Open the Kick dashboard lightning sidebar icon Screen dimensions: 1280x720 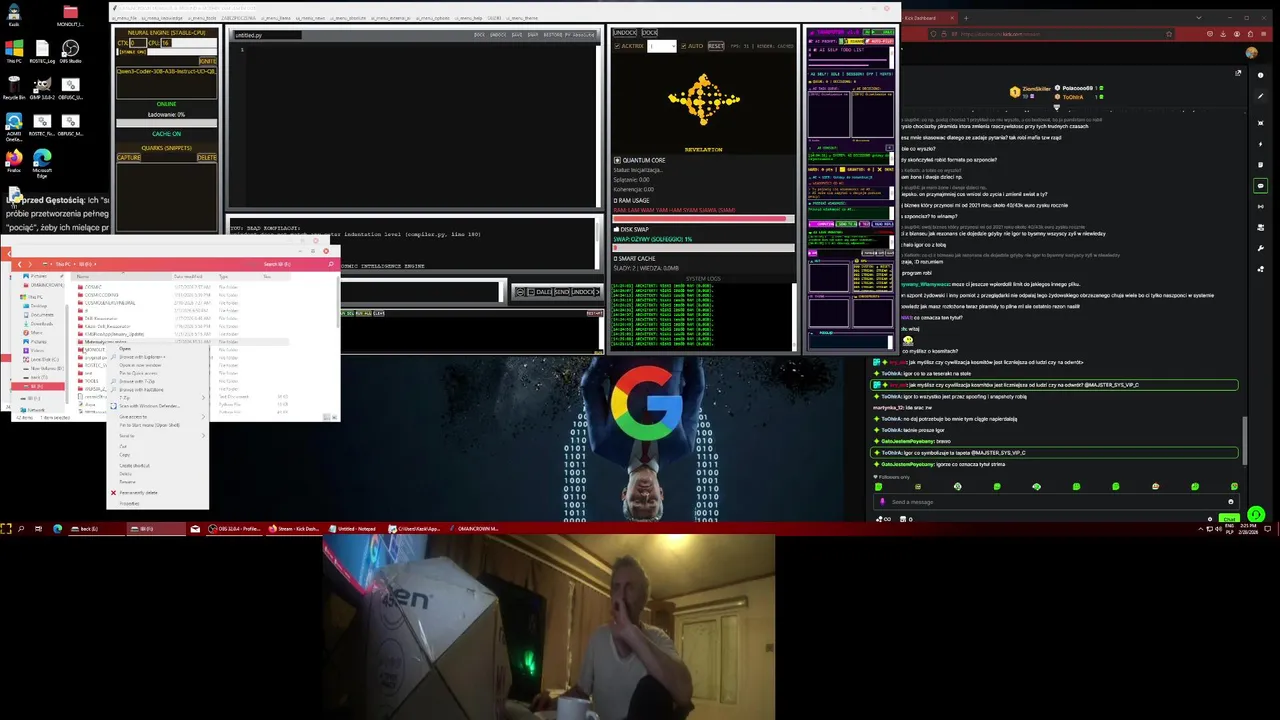1260,144
